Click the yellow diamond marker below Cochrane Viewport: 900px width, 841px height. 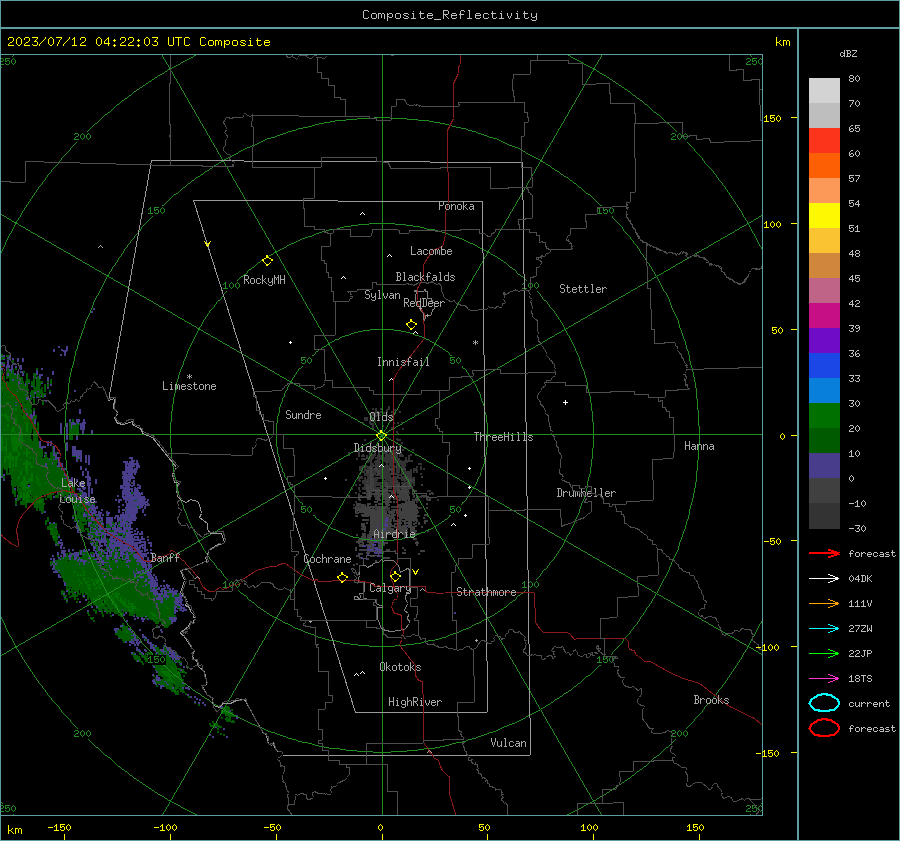[x=342, y=578]
